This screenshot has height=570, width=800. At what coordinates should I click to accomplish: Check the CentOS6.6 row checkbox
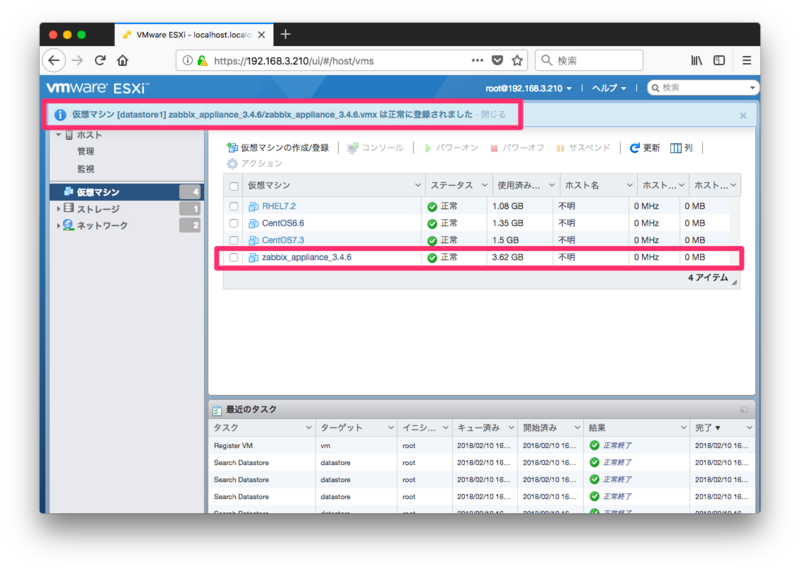point(234,223)
